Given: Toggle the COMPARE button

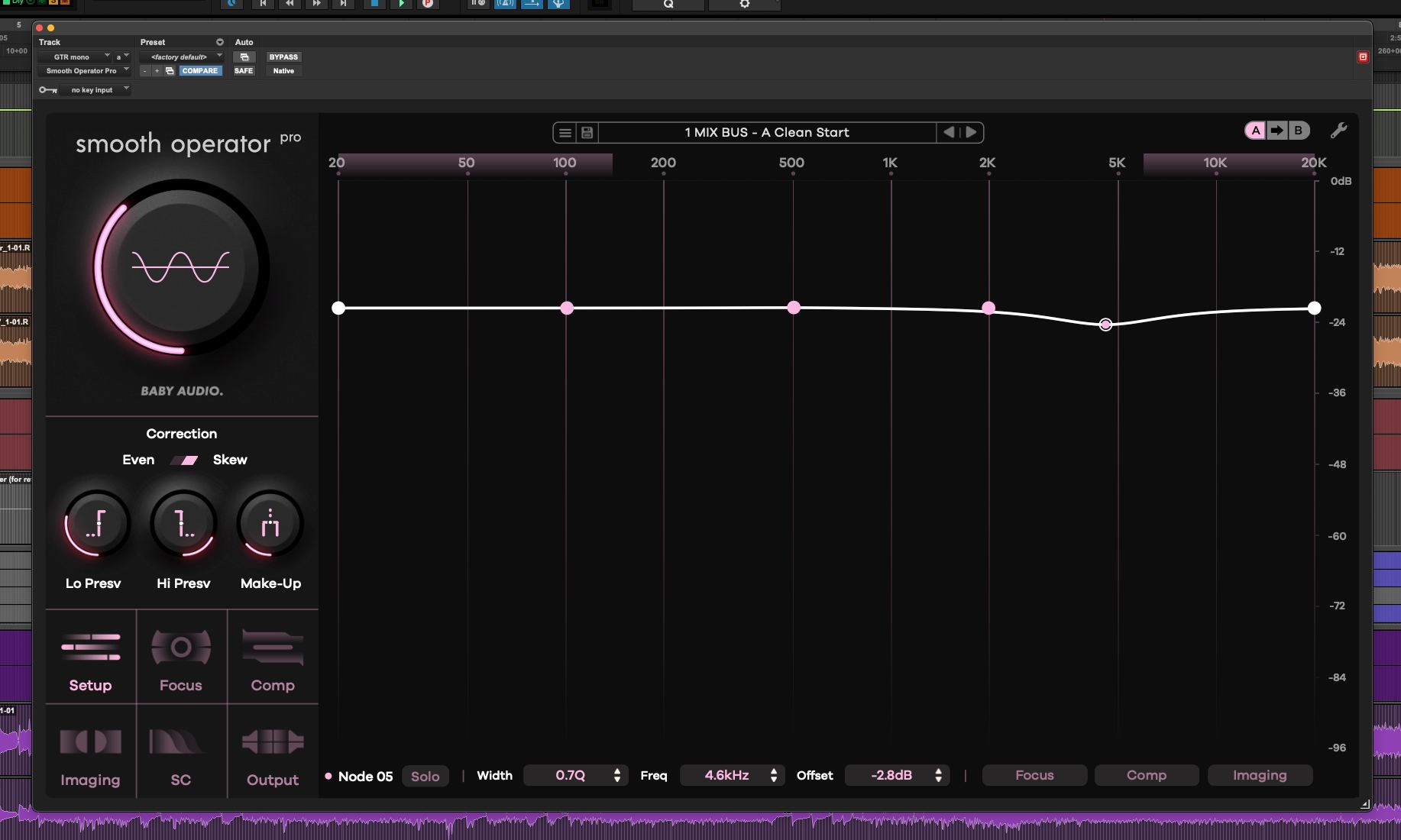Looking at the screenshot, I should (x=200, y=71).
